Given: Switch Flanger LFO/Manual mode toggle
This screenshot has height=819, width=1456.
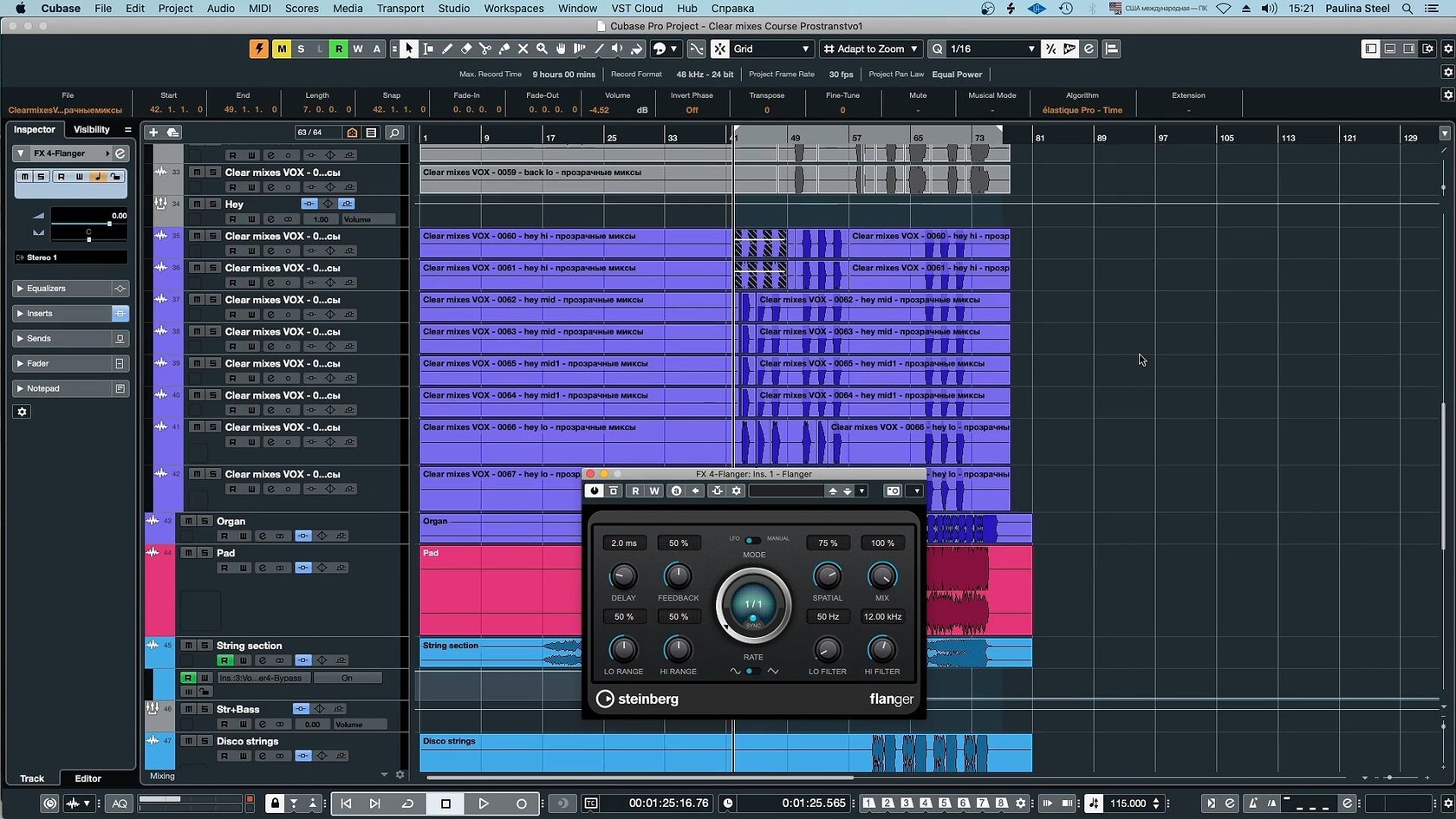Looking at the screenshot, I should [753, 540].
